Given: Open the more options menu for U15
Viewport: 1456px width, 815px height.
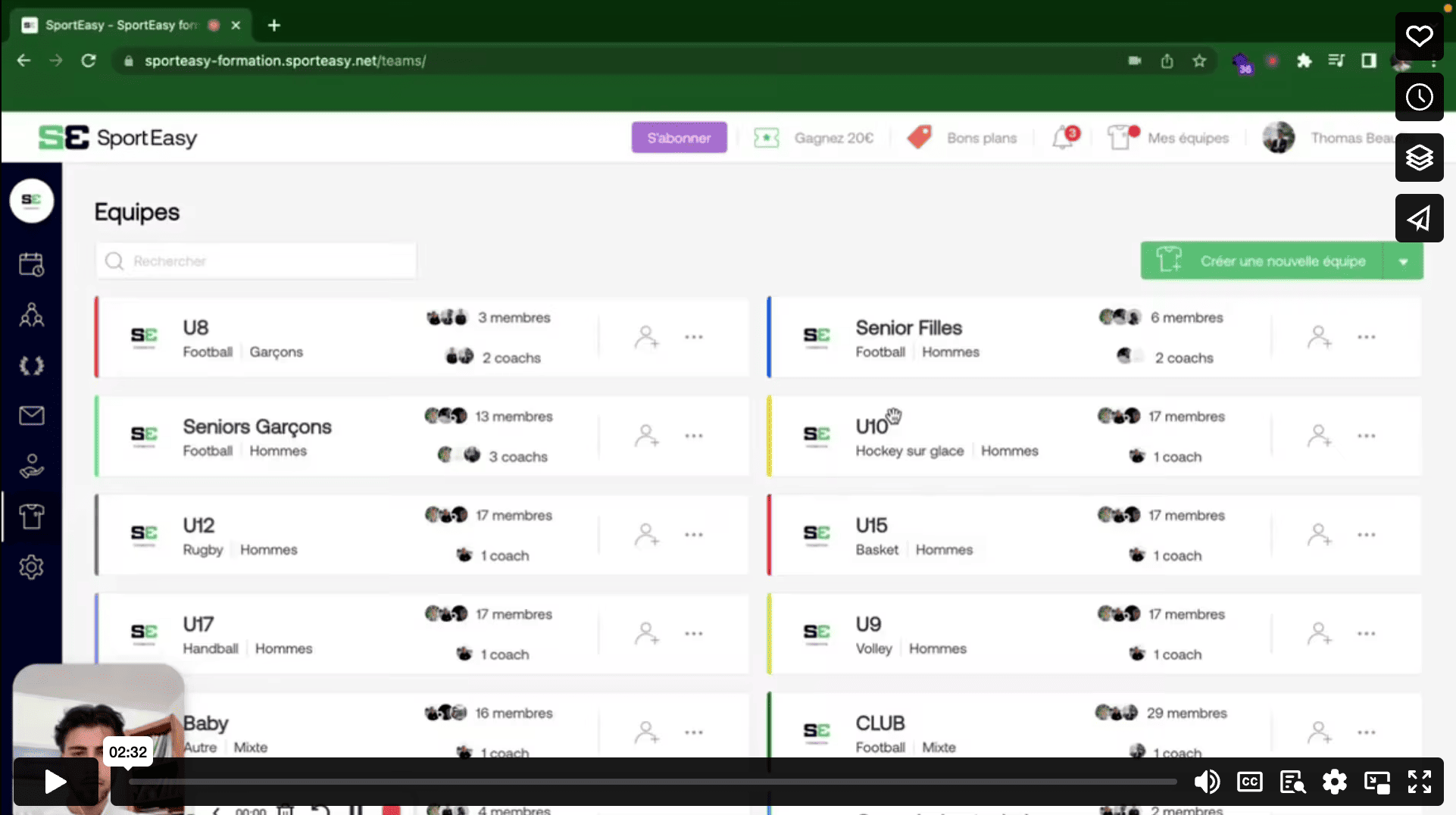Looking at the screenshot, I should tap(1367, 535).
